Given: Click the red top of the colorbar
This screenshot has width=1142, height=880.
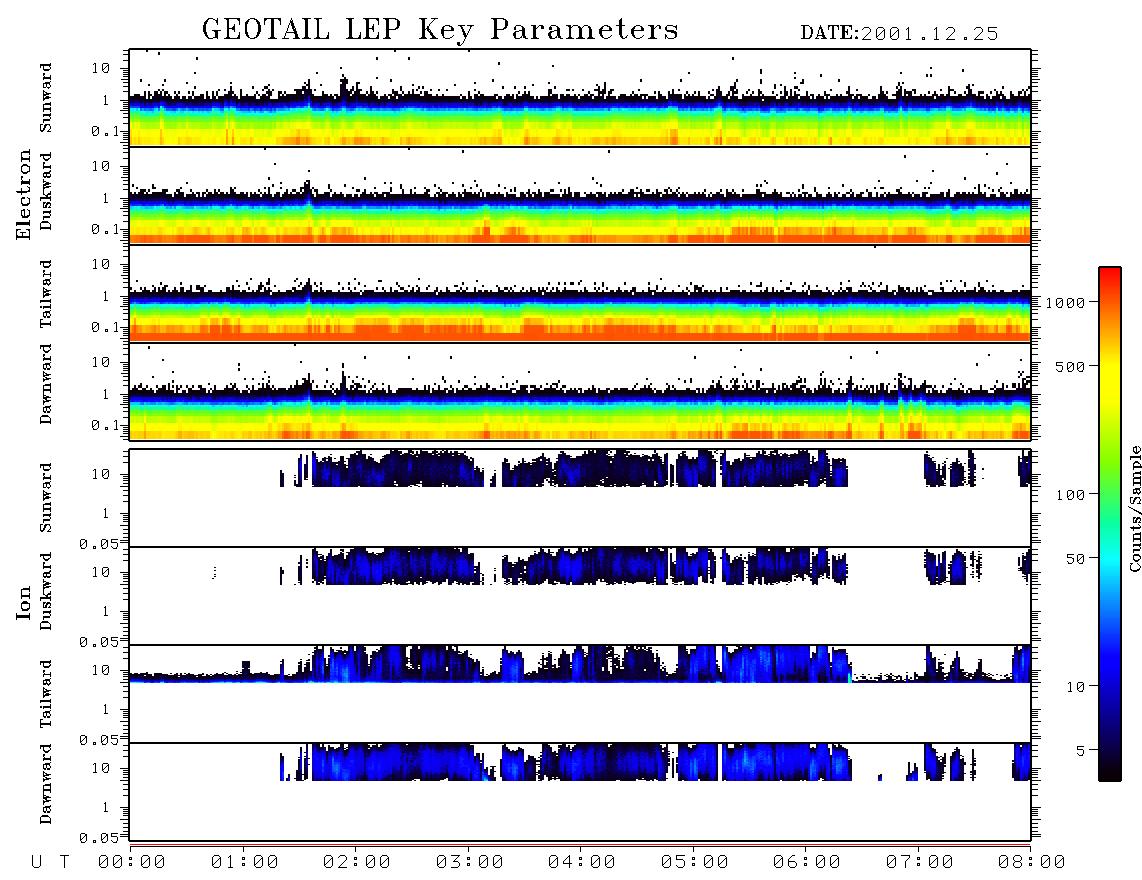Looking at the screenshot, I should (1110, 277).
